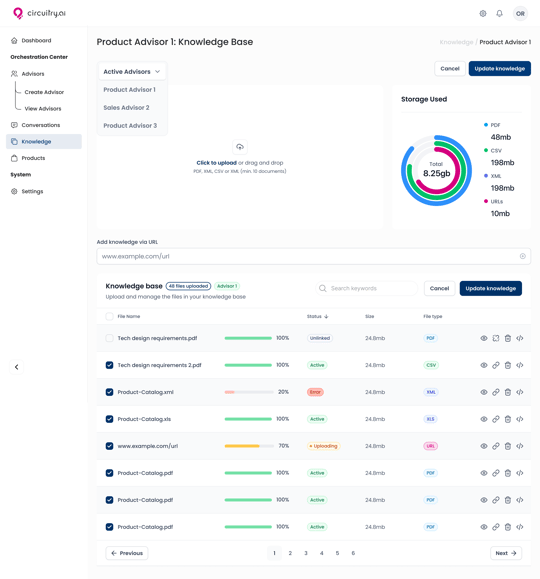Viewport: 540px width, 579px height.
Task: Click the 'Click to upload' link
Action: pyautogui.click(x=216, y=163)
